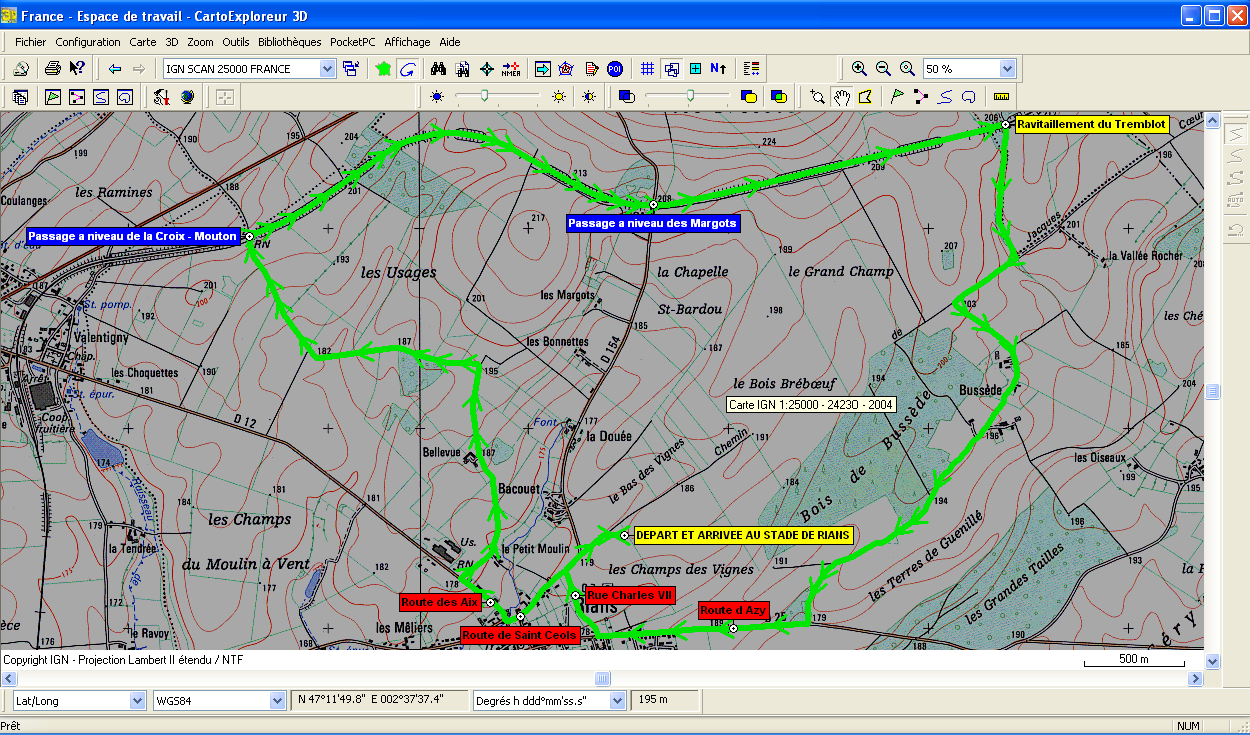Click the zoom in magnifier icon

(859, 69)
